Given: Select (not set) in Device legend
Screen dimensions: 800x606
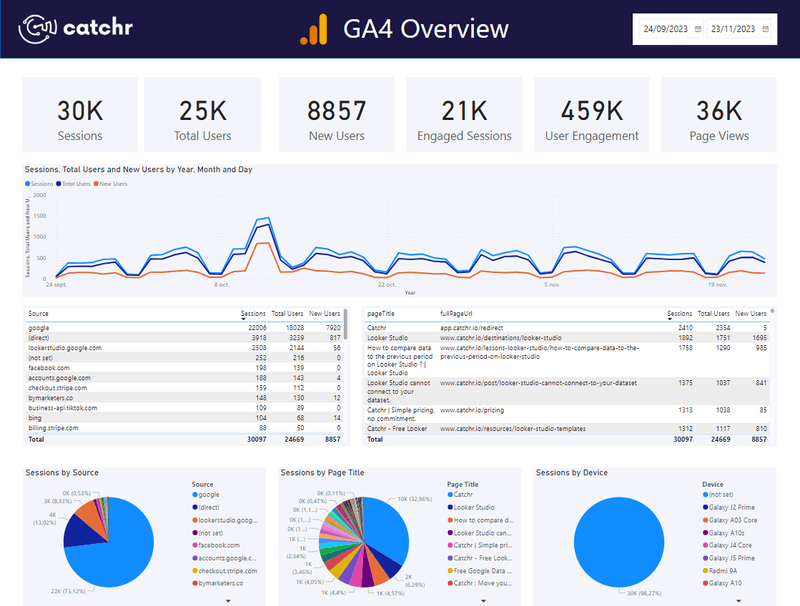Looking at the screenshot, I should click(720, 495).
